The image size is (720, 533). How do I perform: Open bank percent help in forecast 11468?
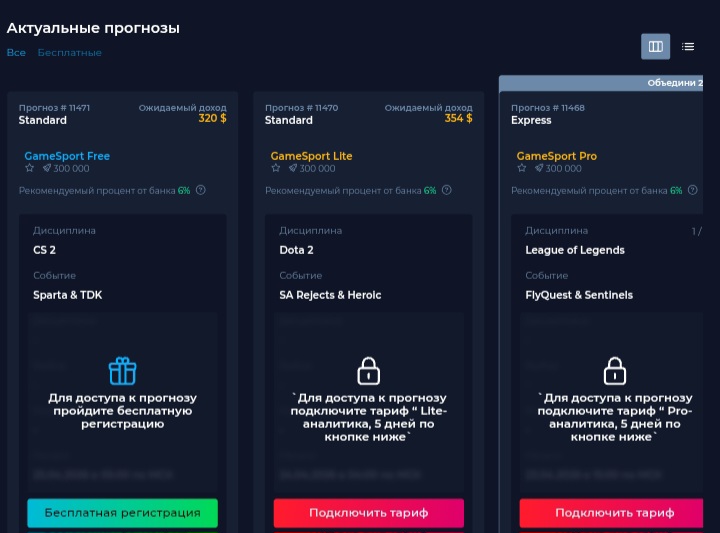(693, 190)
